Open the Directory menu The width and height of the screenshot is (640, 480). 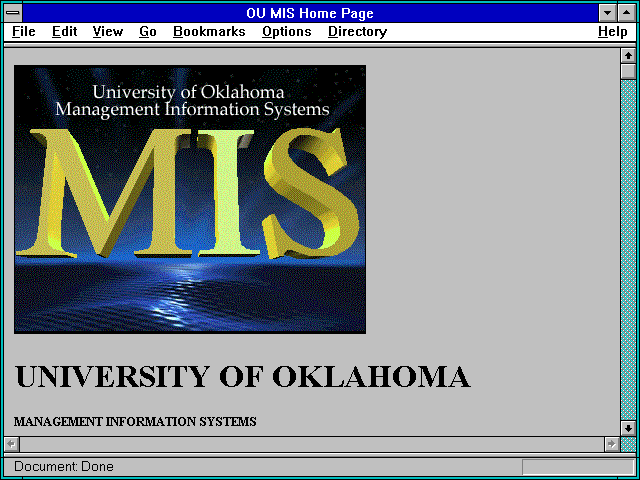(x=358, y=32)
